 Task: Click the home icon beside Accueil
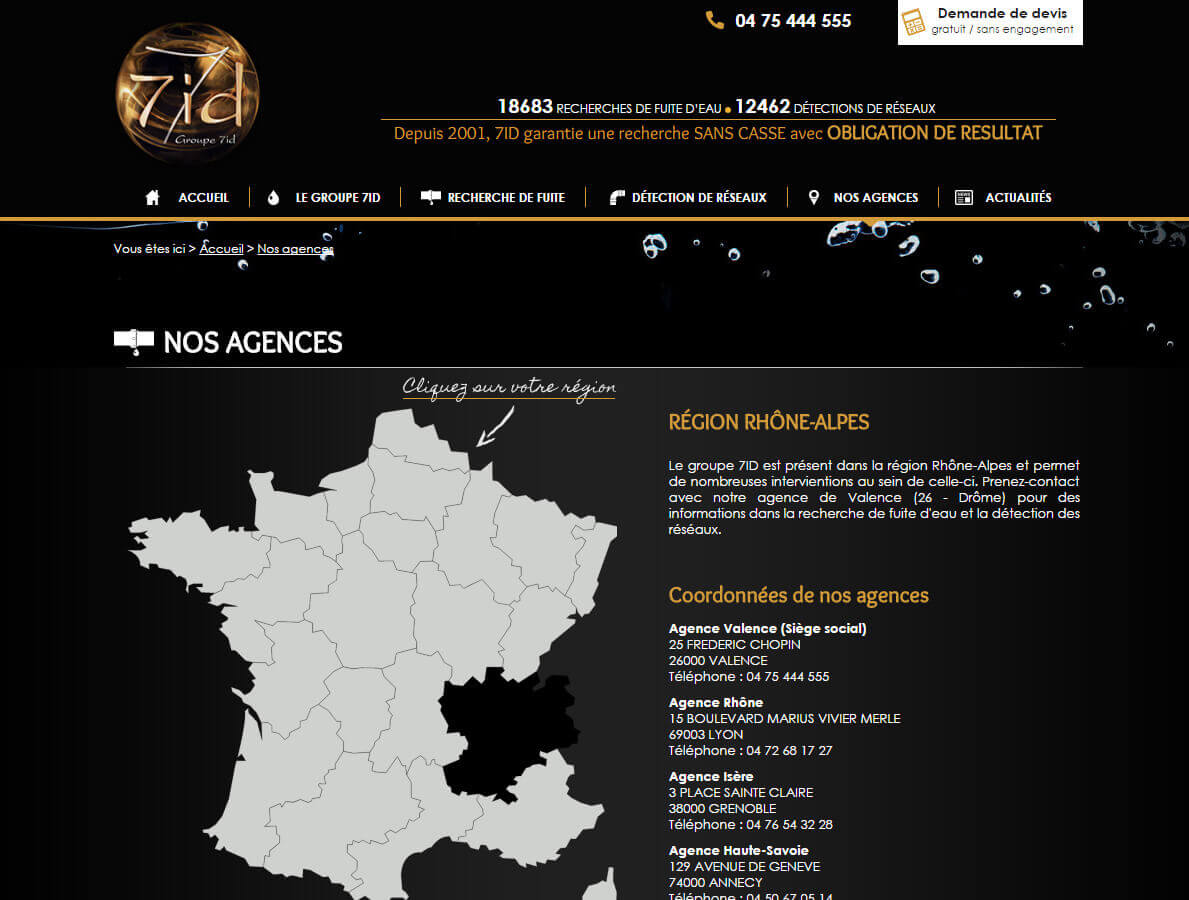(x=152, y=197)
